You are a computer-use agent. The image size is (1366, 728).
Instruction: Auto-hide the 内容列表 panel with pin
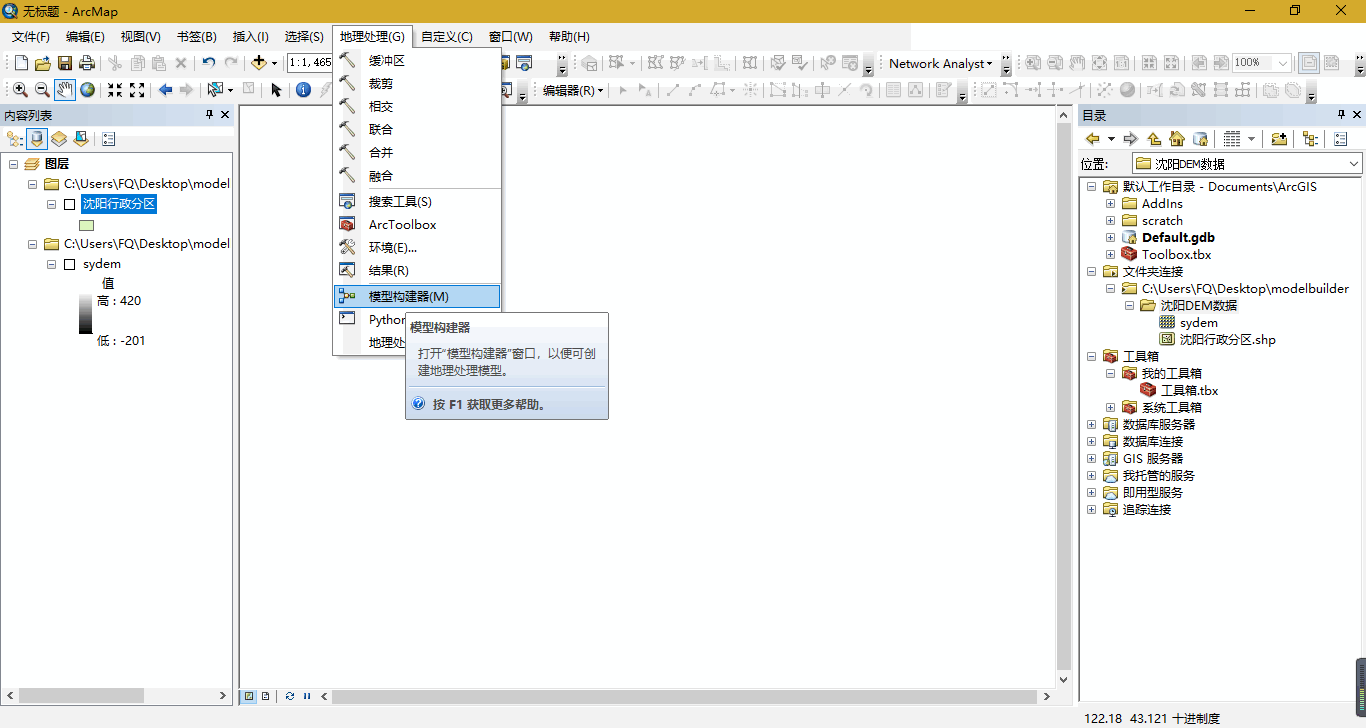(x=209, y=115)
